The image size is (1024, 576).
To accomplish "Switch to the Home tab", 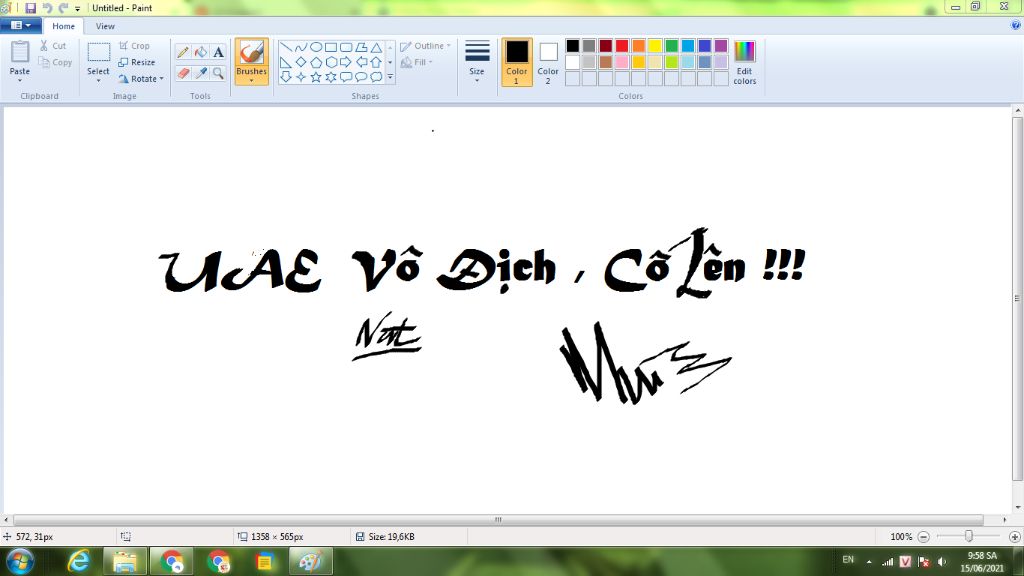I will tap(63, 26).
